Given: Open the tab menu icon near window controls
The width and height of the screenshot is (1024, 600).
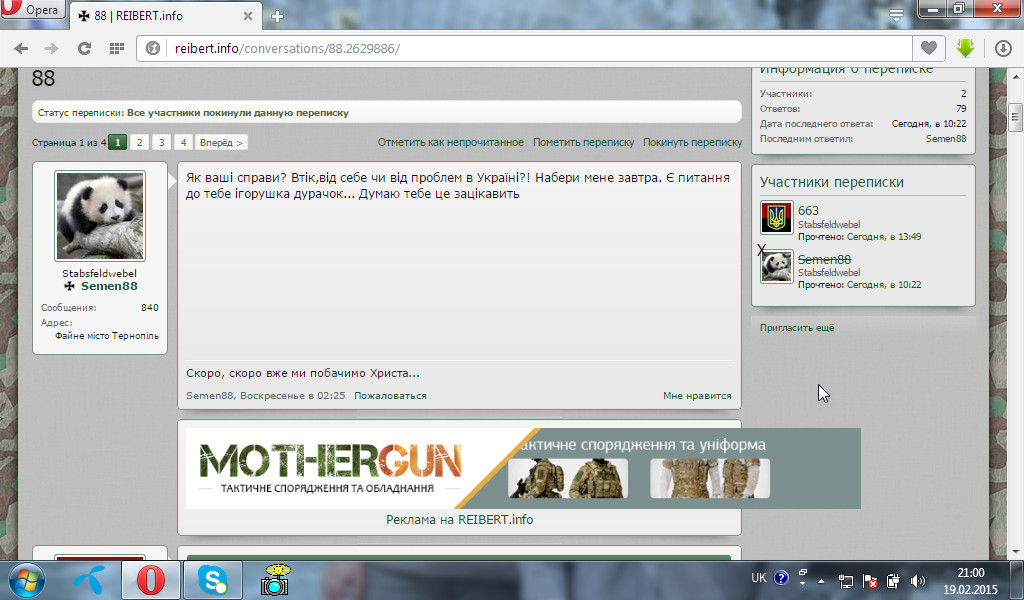Looking at the screenshot, I should 897,16.
